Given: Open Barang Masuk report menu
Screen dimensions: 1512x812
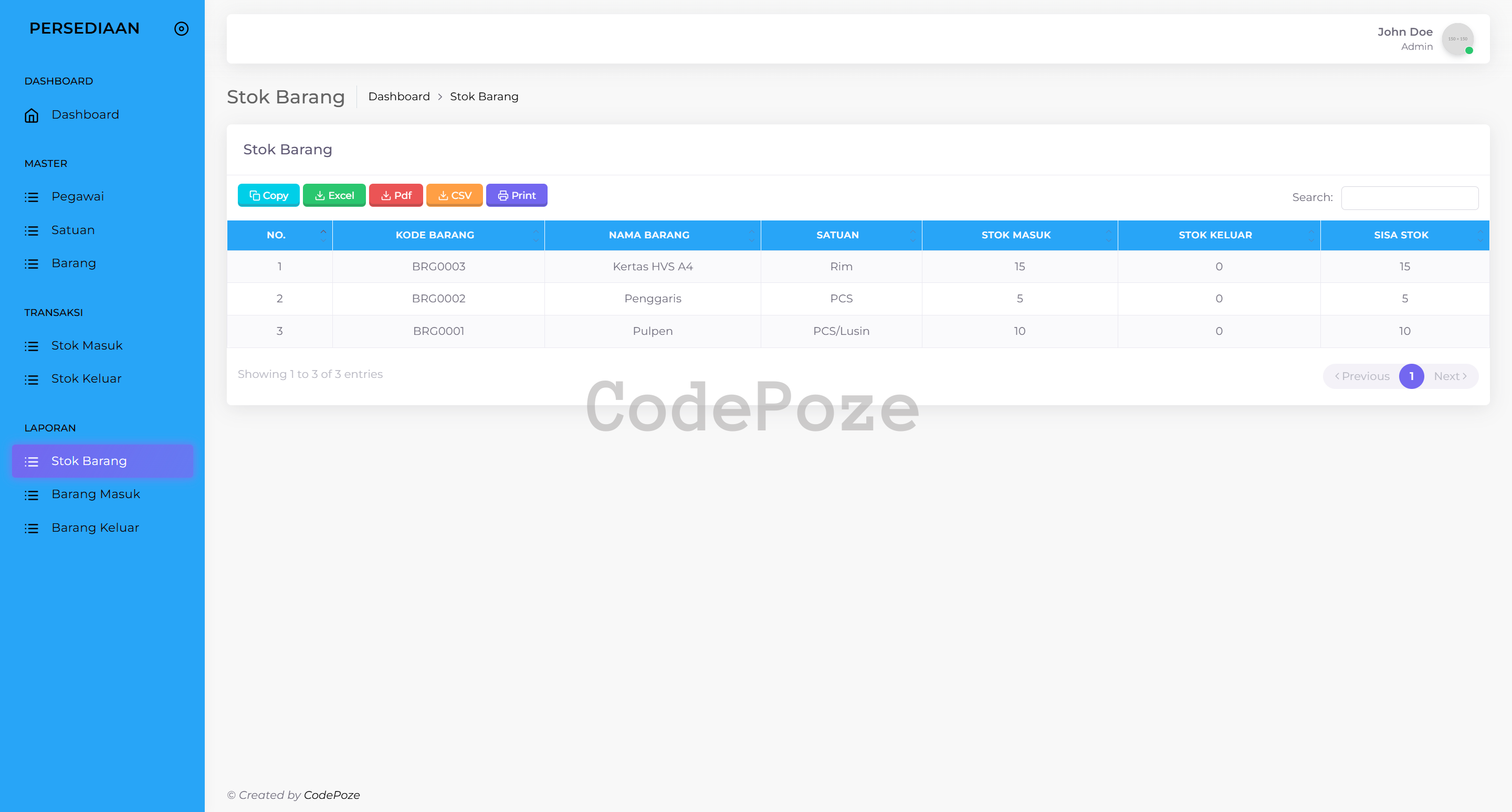Looking at the screenshot, I should pos(96,494).
